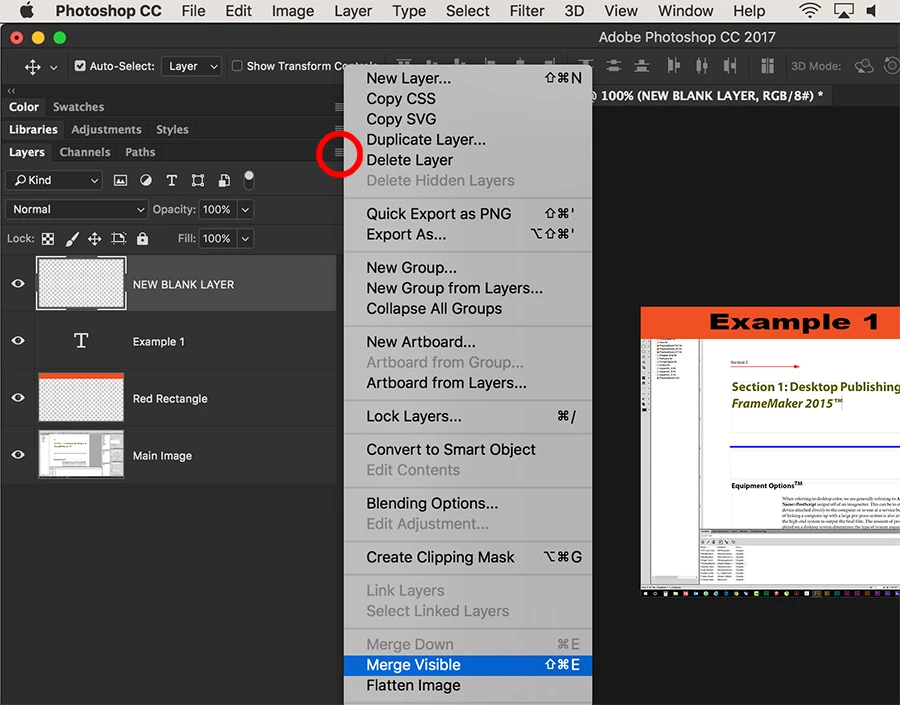Click the Fill value field
The image size is (900, 705).
coord(217,239)
